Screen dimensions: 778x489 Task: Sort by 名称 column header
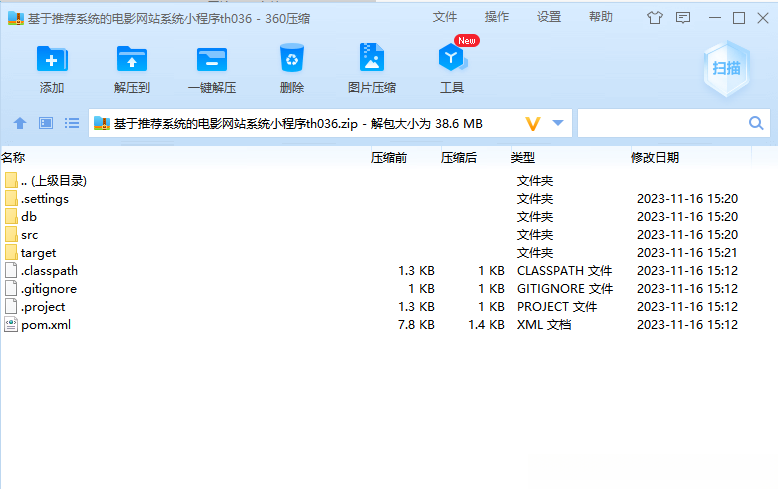tap(13, 158)
